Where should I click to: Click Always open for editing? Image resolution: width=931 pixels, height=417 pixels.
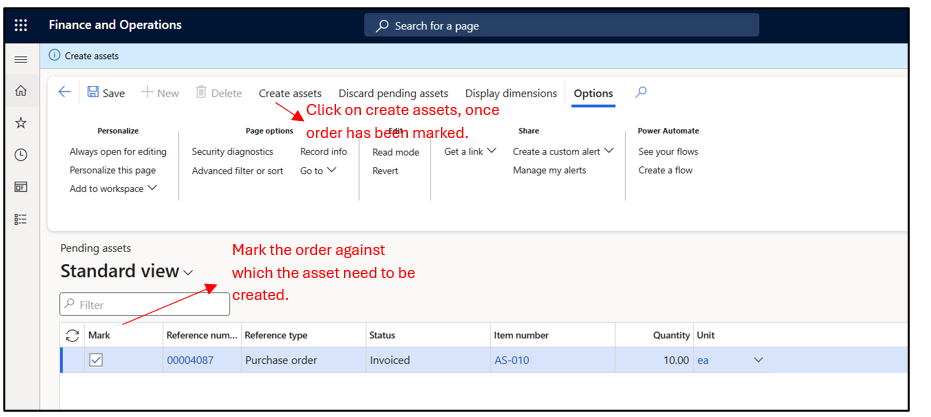[118, 151]
